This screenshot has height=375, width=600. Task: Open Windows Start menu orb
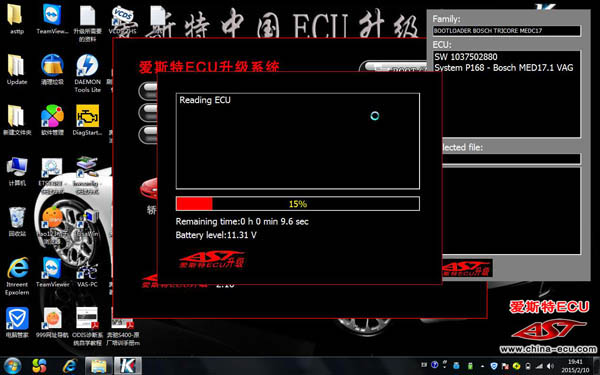[13, 366]
